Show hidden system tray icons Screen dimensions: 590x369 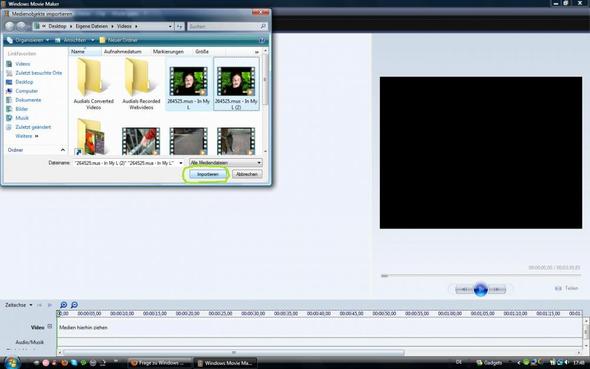[x=519, y=363]
